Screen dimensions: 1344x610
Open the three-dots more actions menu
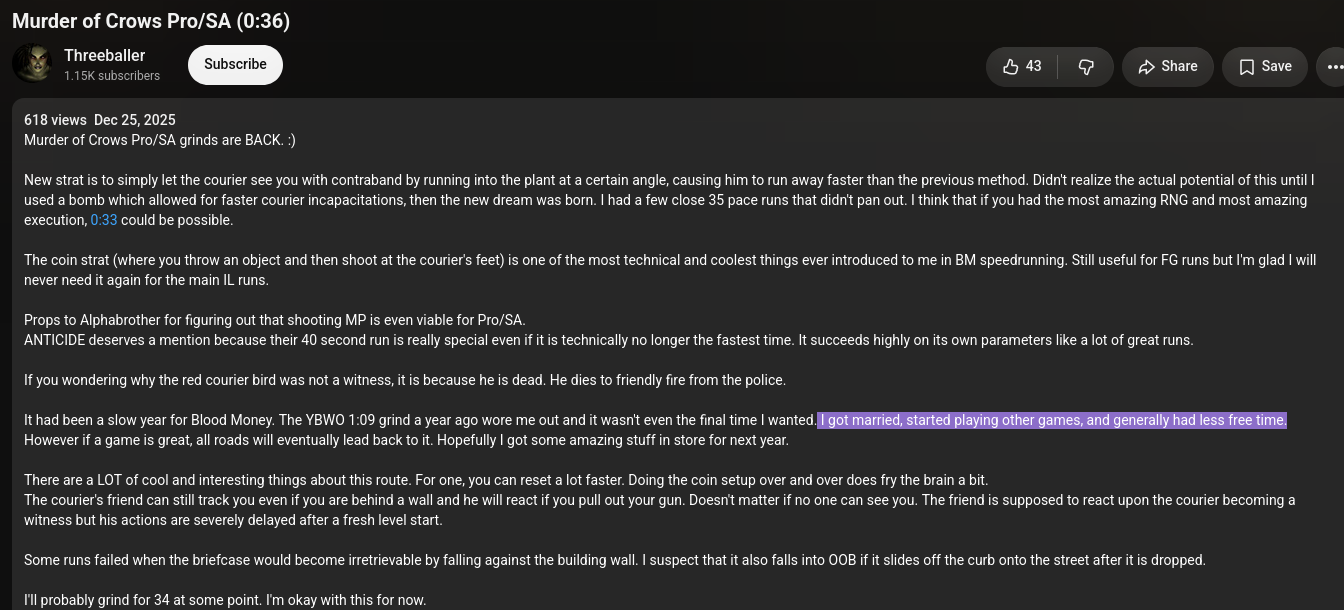tap(1333, 66)
